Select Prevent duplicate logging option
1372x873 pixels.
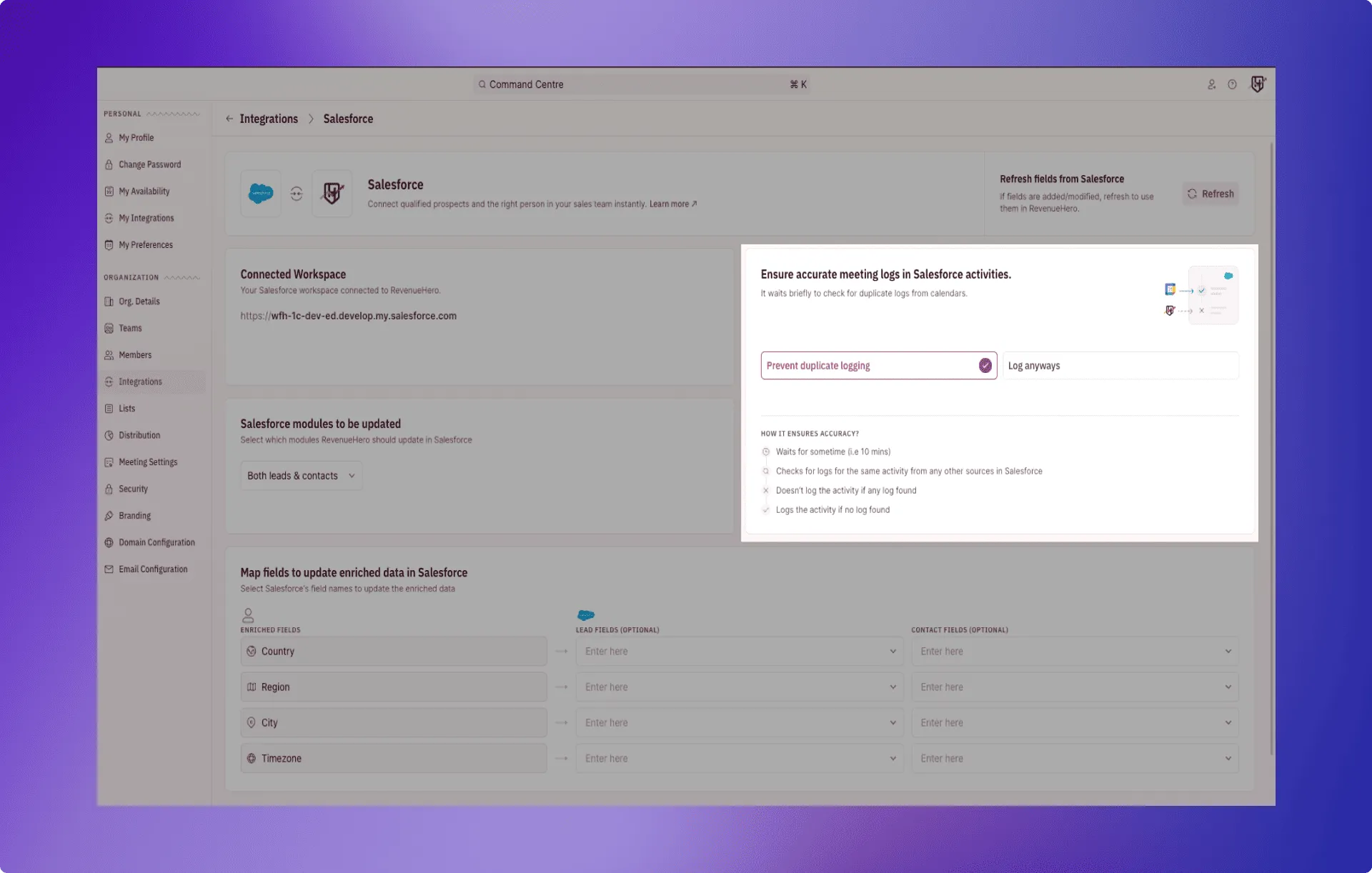[878, 365]
